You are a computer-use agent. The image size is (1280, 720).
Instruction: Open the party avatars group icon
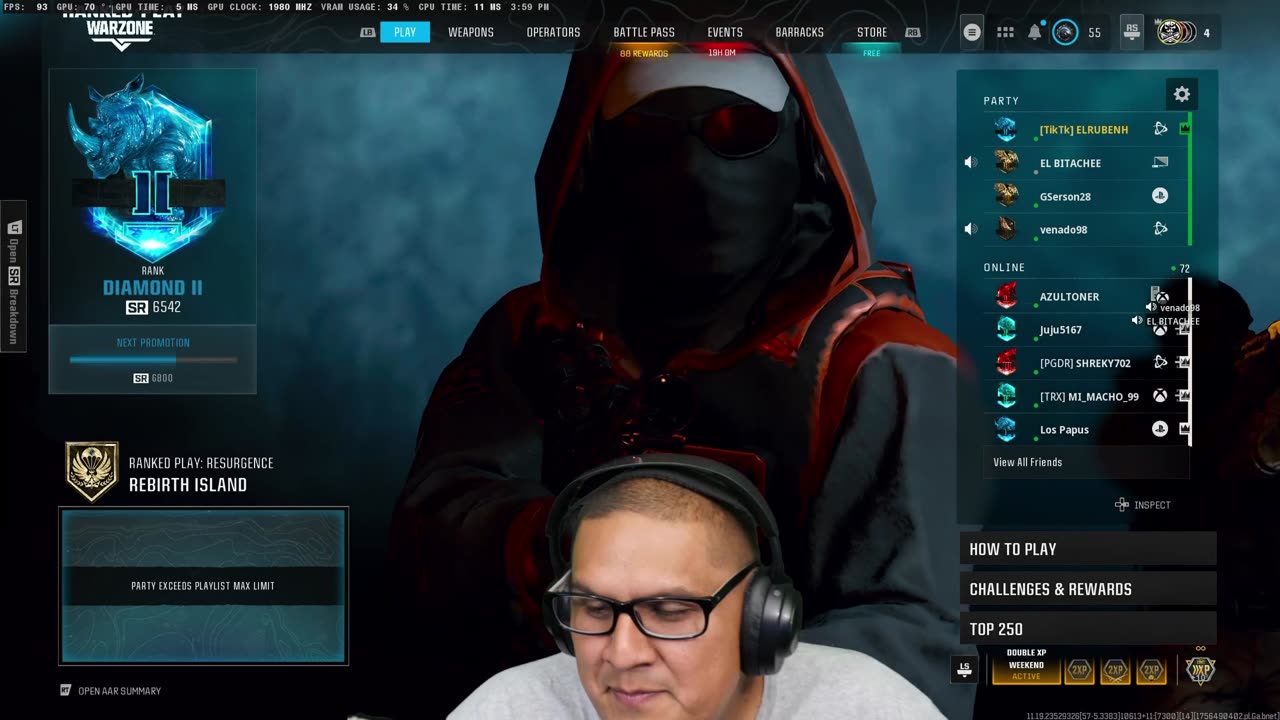click(x=1176, y=32)
